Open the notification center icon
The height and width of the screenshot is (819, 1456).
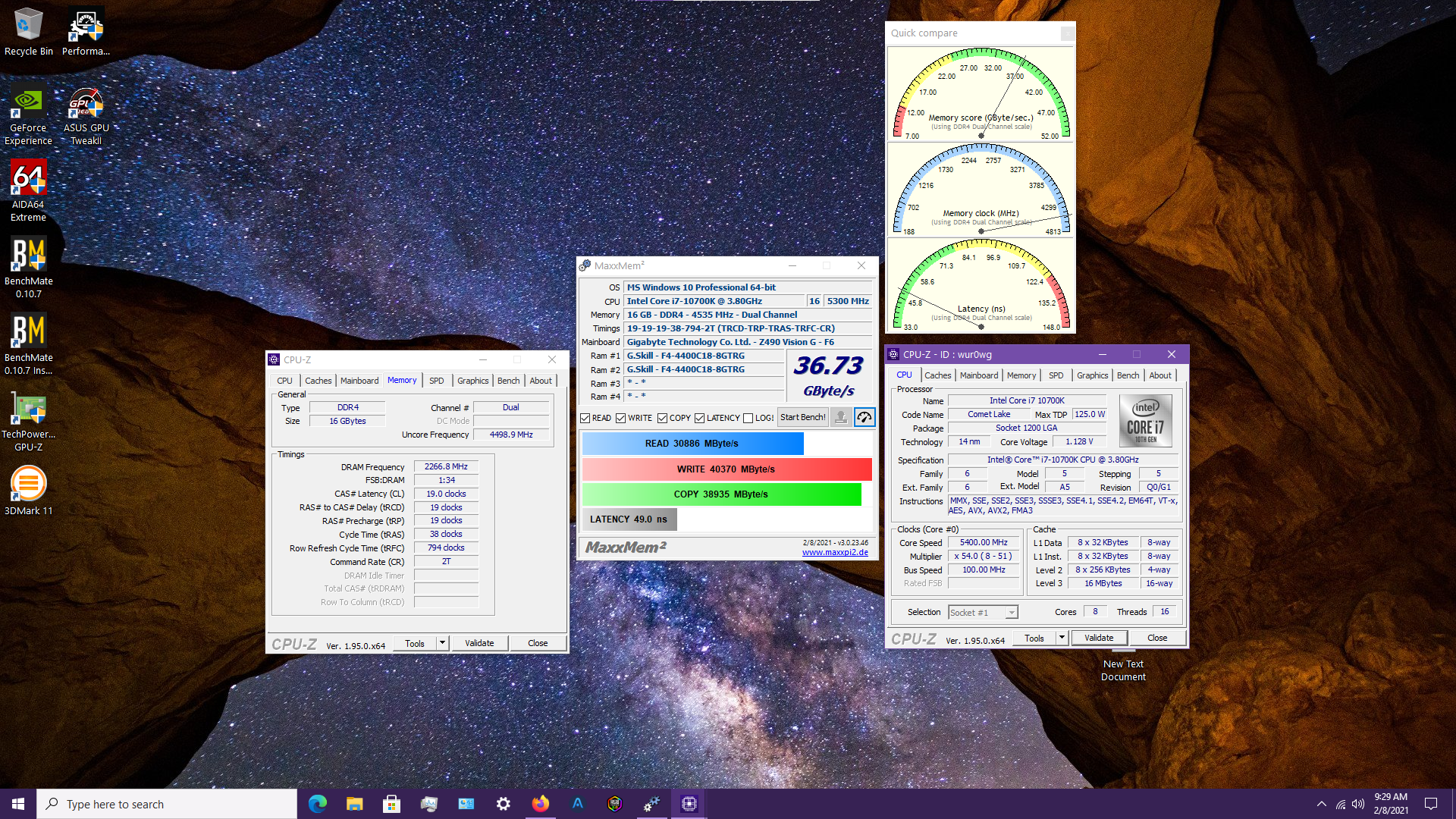[x=1431, y=804]
